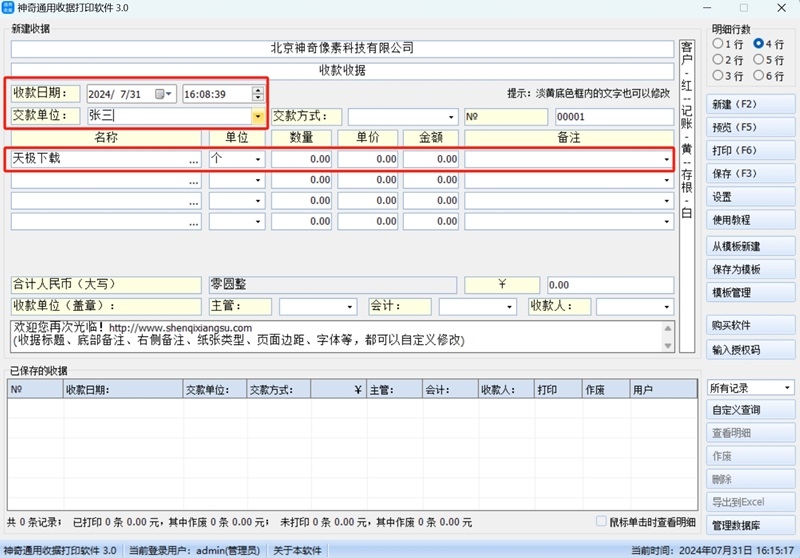Click the 收款单位（盖章）: label field
800x558 pixels.
(x=106, y=306)
